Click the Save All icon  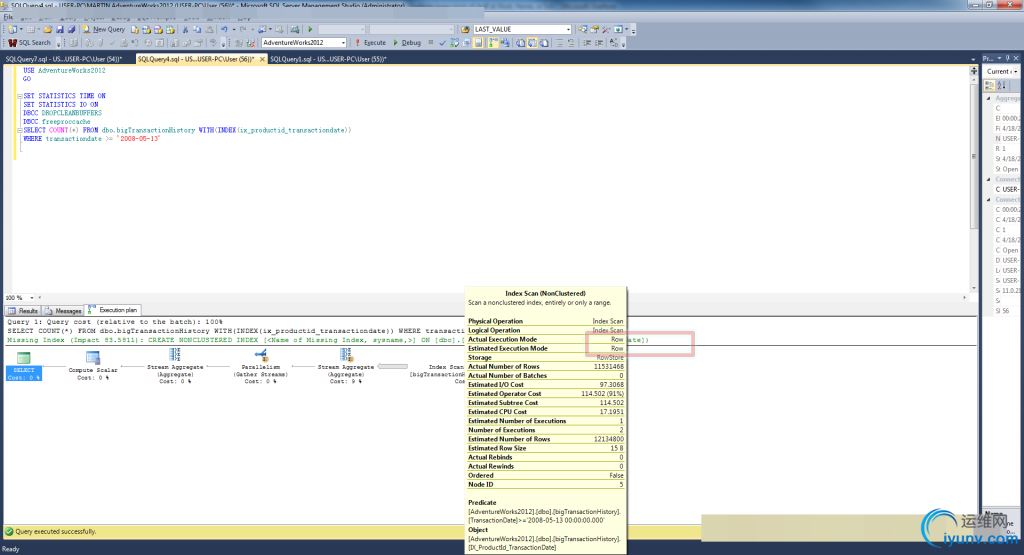[x=71, y=29]
